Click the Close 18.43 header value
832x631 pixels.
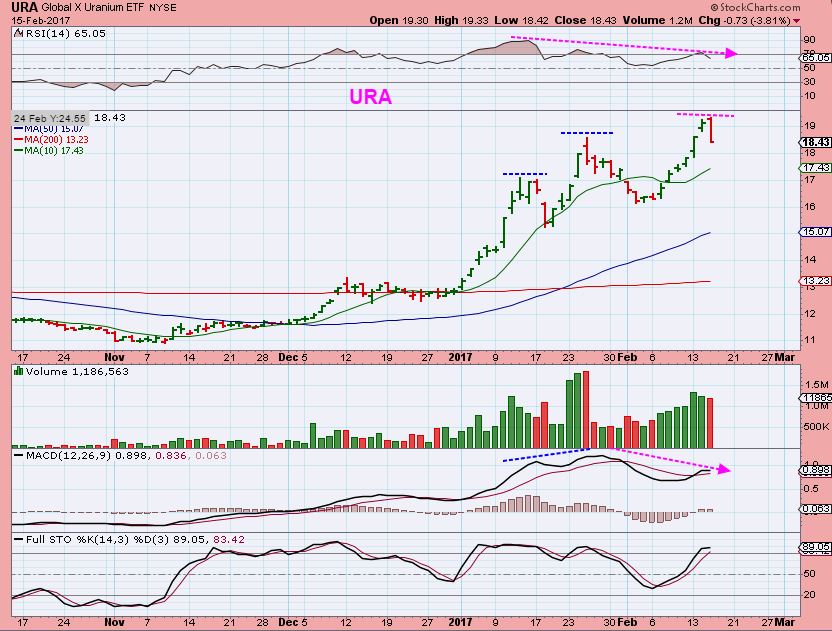(585, 21)
